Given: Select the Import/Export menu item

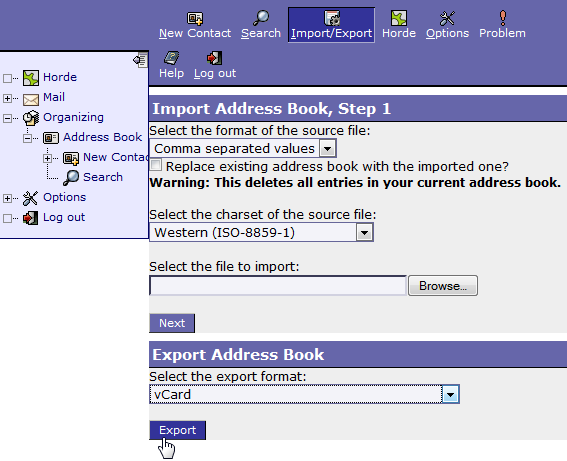Looking at the screenshot, I should [x=331, y=25].
